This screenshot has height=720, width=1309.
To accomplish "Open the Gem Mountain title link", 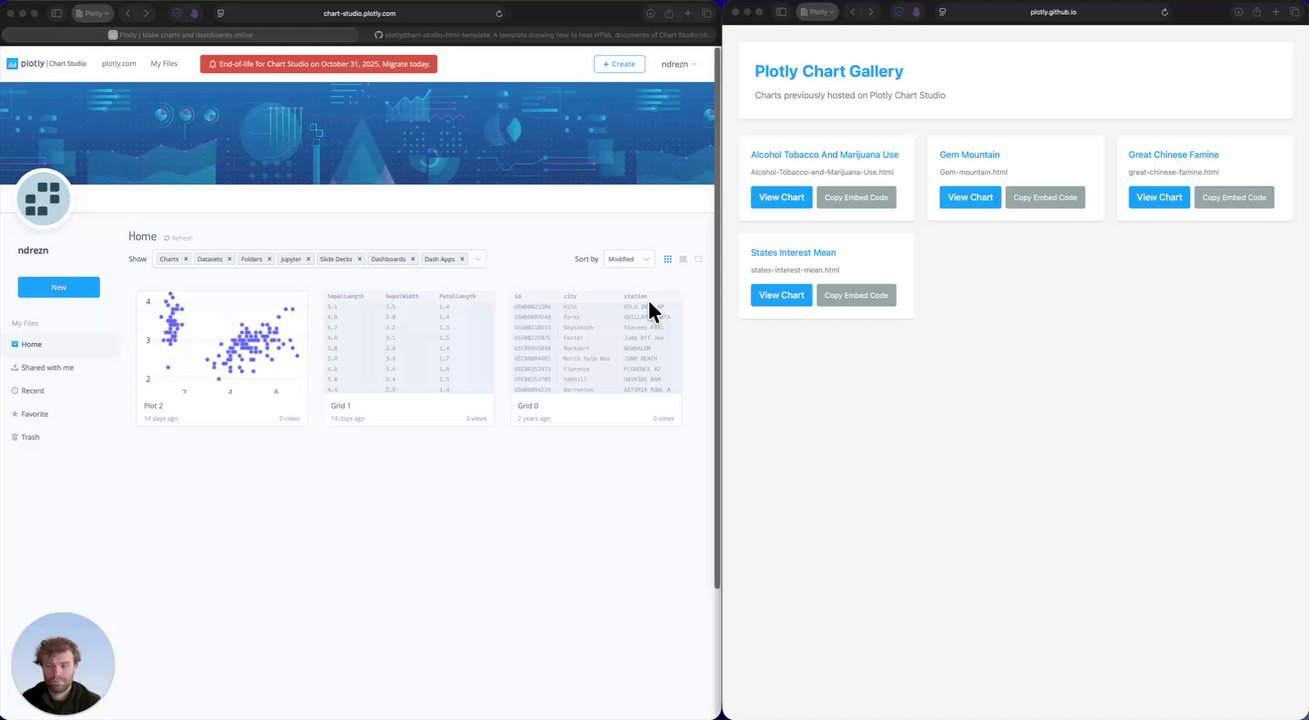I will 970,155.
